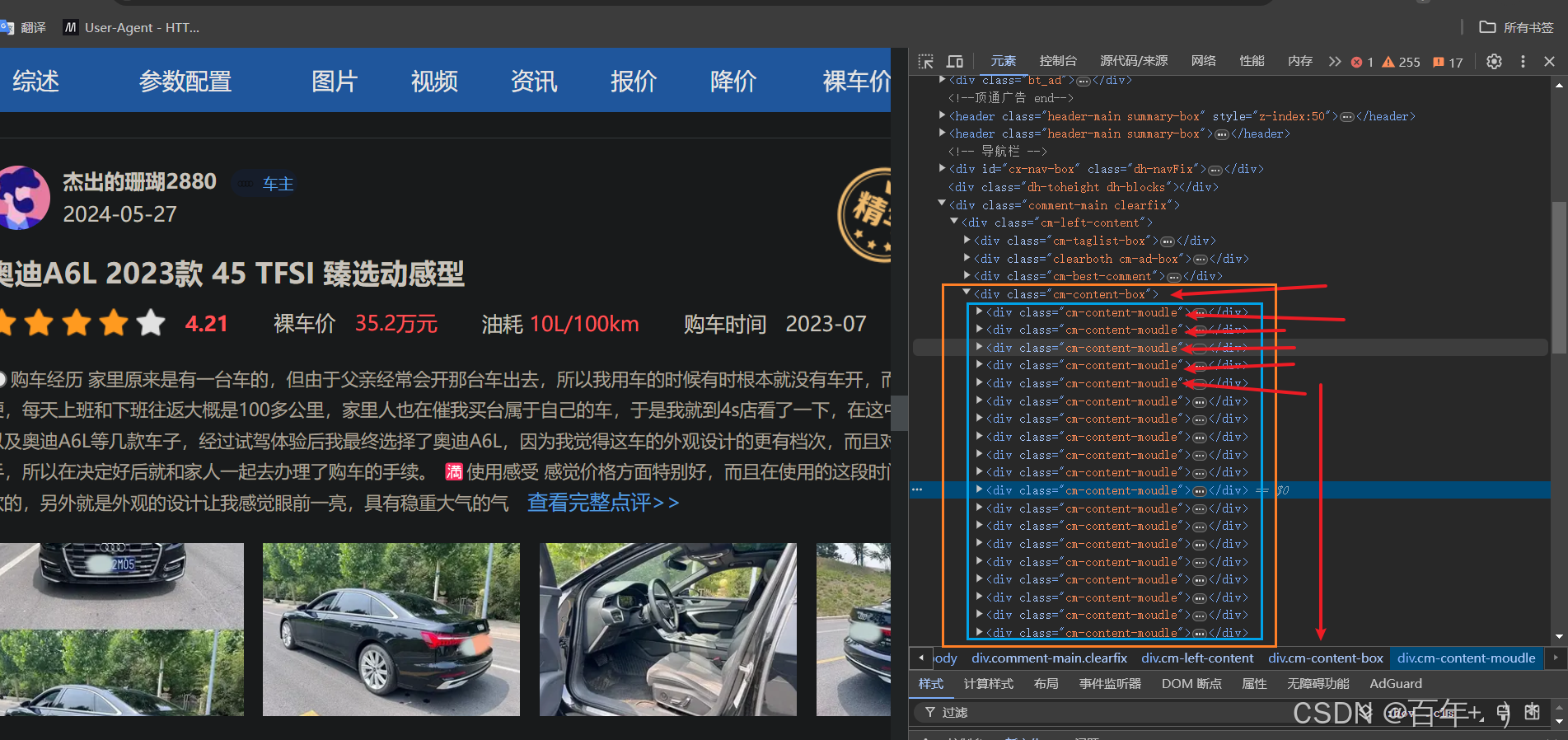
Task: Open the car title 奥迪A6L 2023款 45 TFSI link
Action: (232, 274)
